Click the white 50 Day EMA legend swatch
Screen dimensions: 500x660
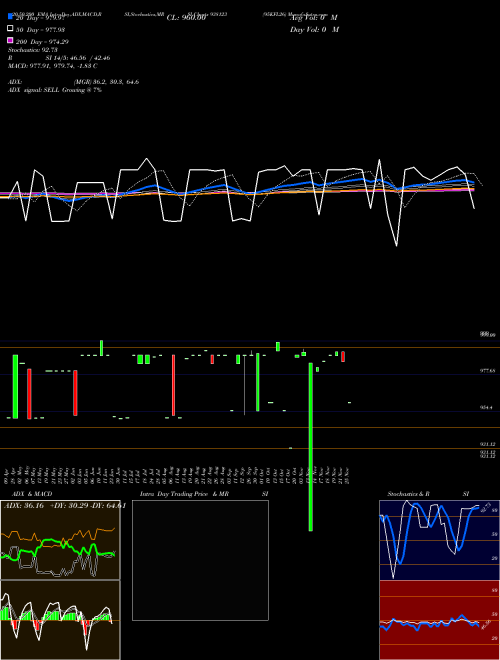10,28
